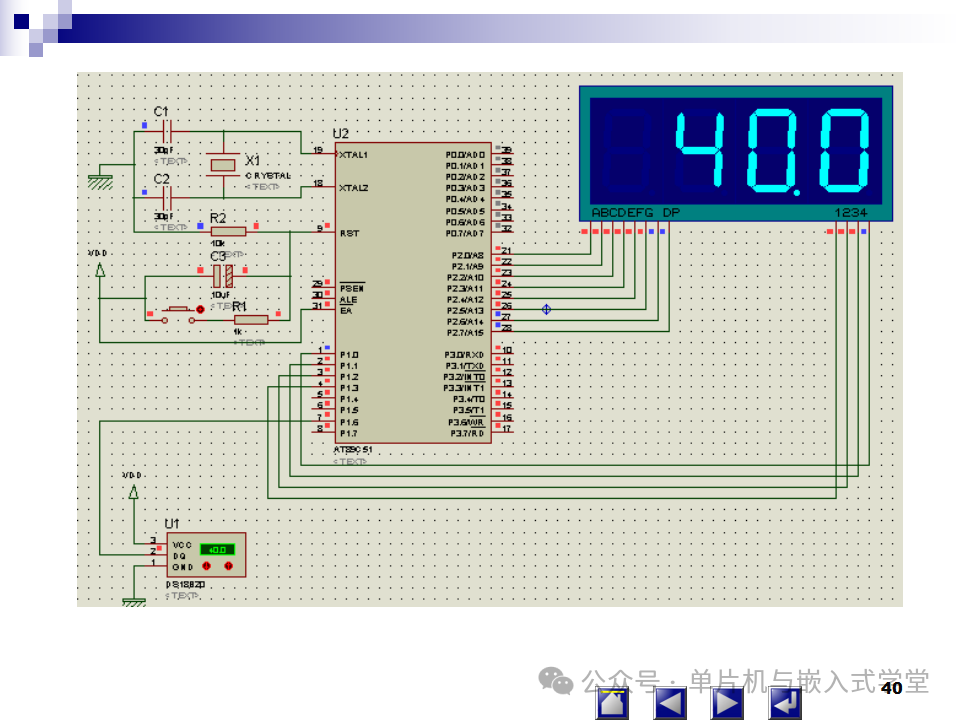Select the ground terminal below DS18B20
The image size is (960, 720).
click(x=133, y=602)
